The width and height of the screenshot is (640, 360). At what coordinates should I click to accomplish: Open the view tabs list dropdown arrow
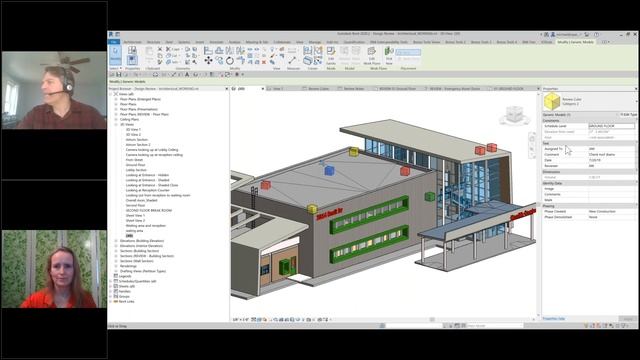coord(538,89)
